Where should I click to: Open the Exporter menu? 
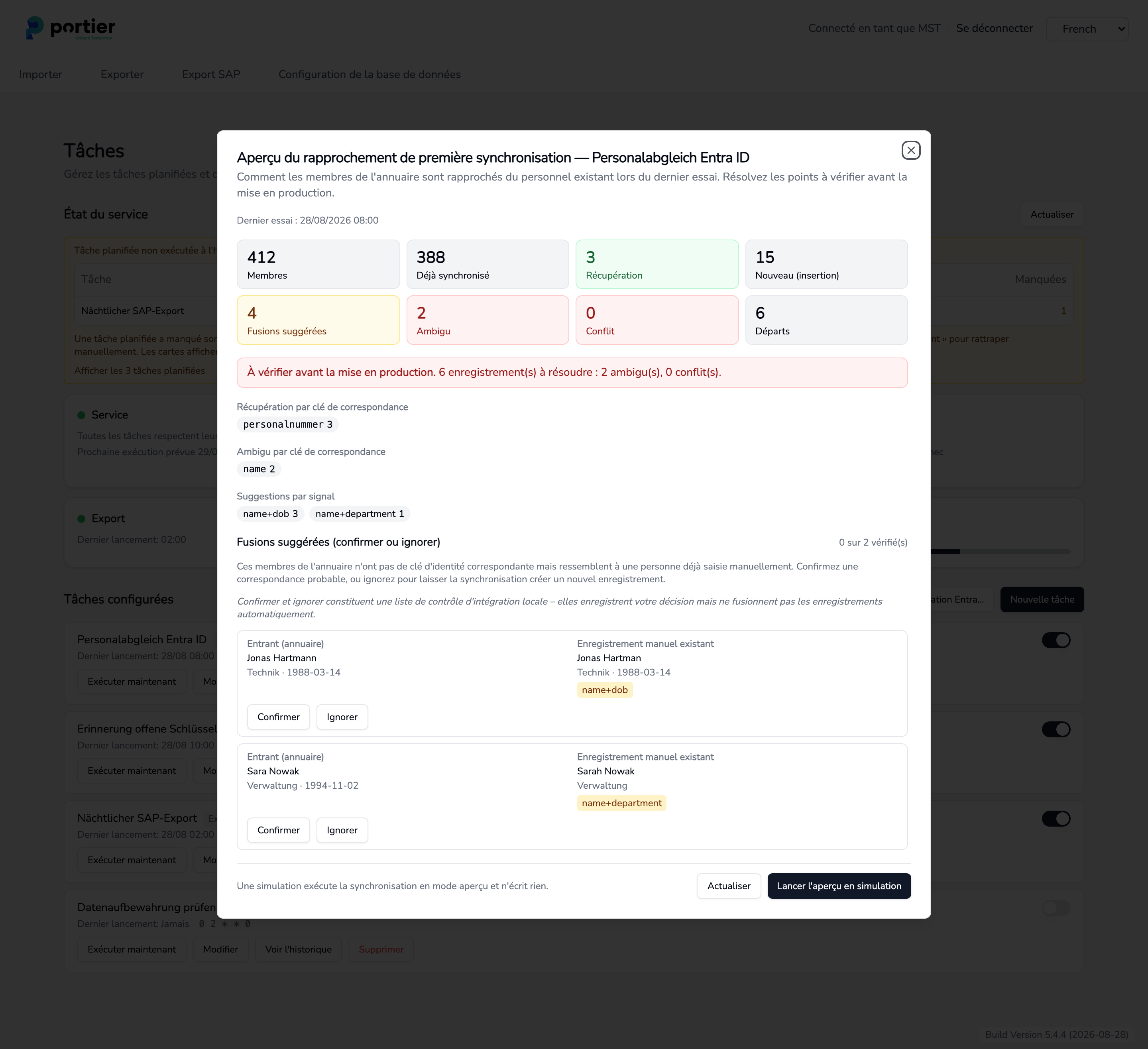(122, 75)
